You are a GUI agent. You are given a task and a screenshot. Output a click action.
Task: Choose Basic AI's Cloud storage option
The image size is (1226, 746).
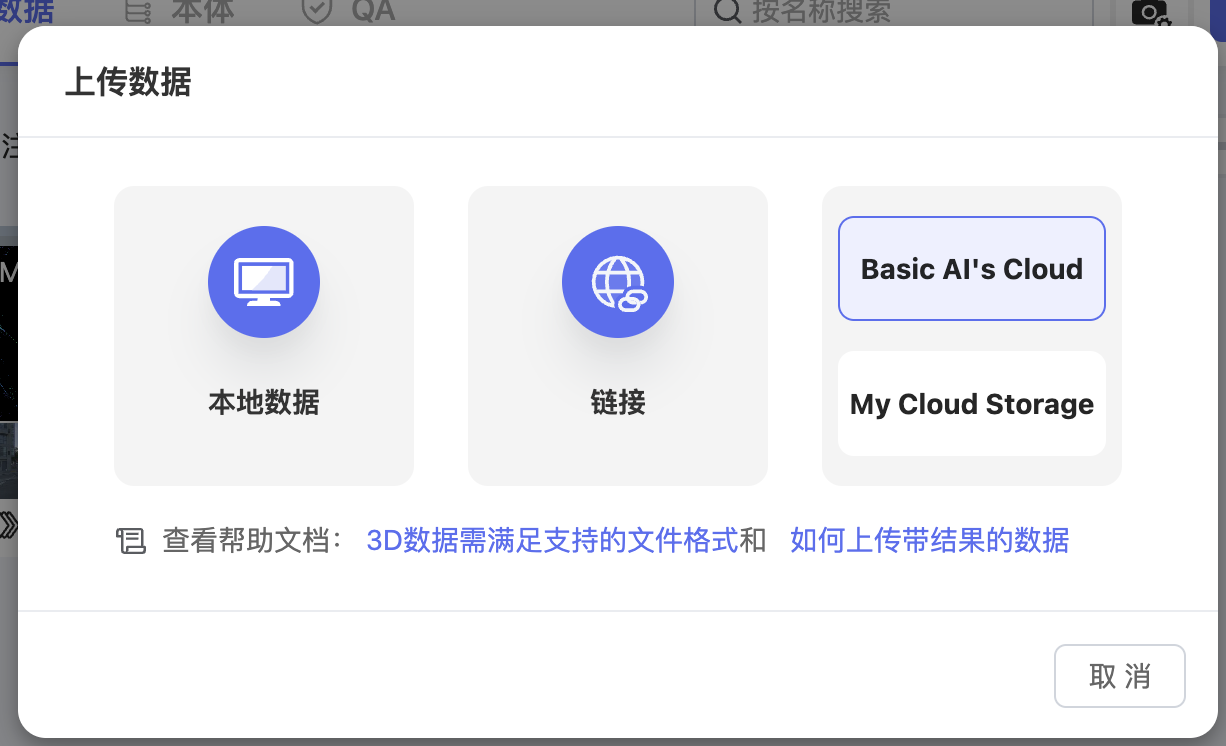(972, 269)
